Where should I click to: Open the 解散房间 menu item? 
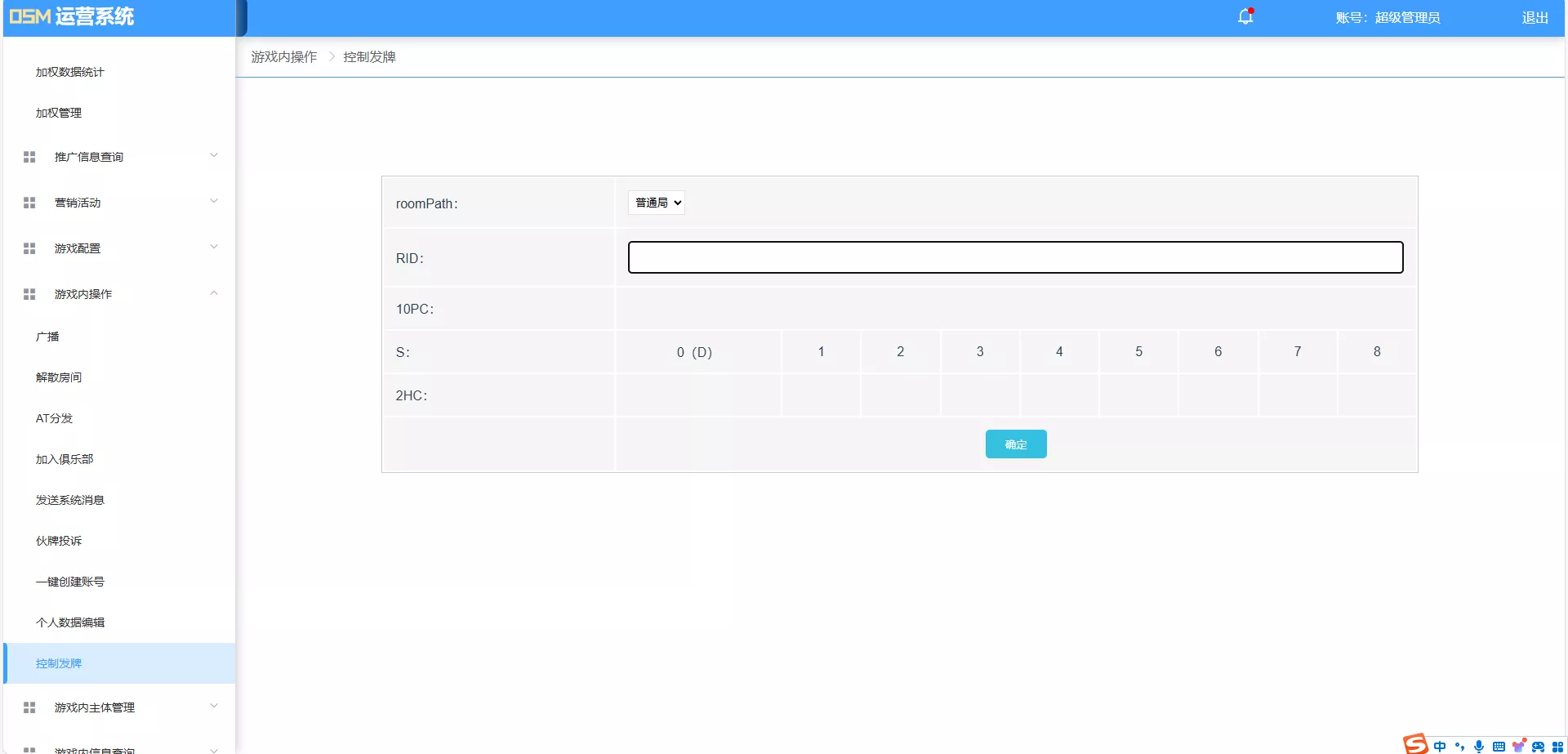click(59, 377)
